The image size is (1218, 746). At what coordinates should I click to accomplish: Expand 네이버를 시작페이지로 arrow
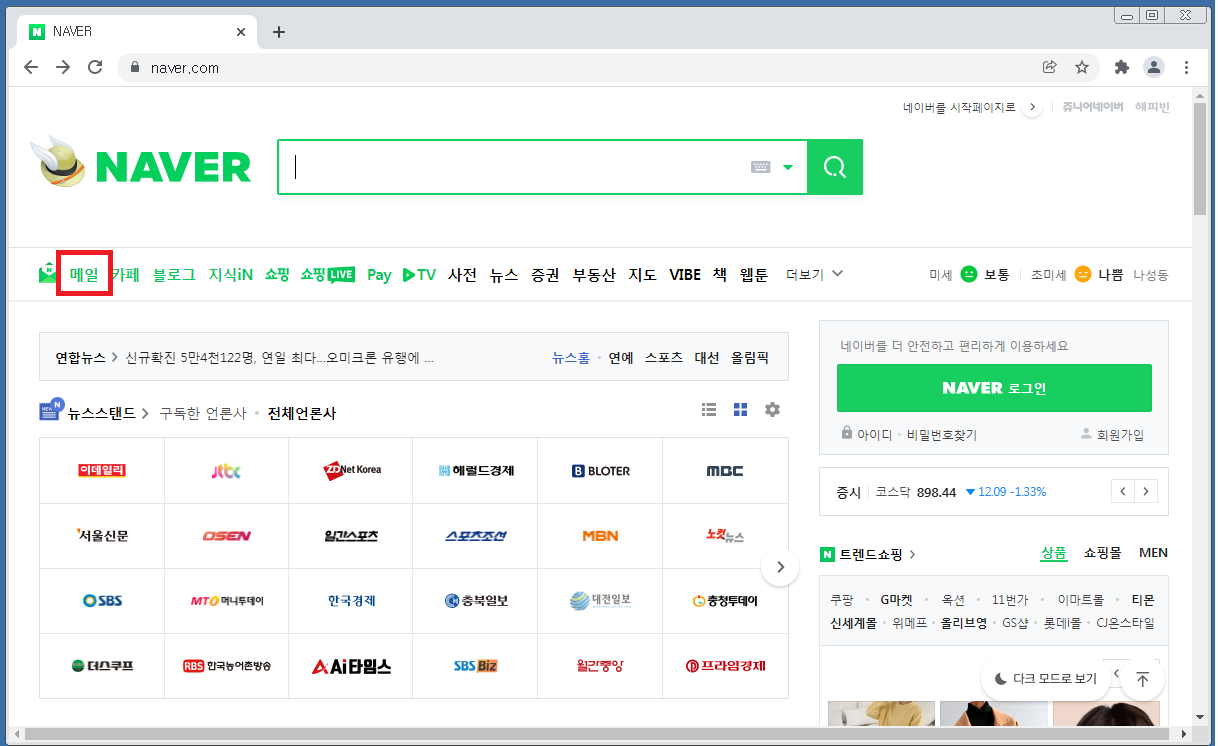point(1033,107)
